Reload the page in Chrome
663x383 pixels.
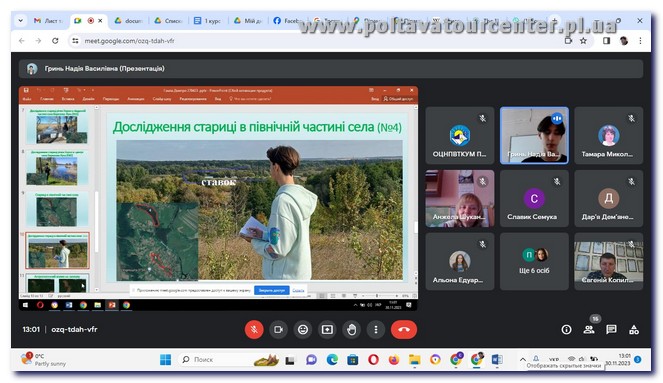[55, 41]
